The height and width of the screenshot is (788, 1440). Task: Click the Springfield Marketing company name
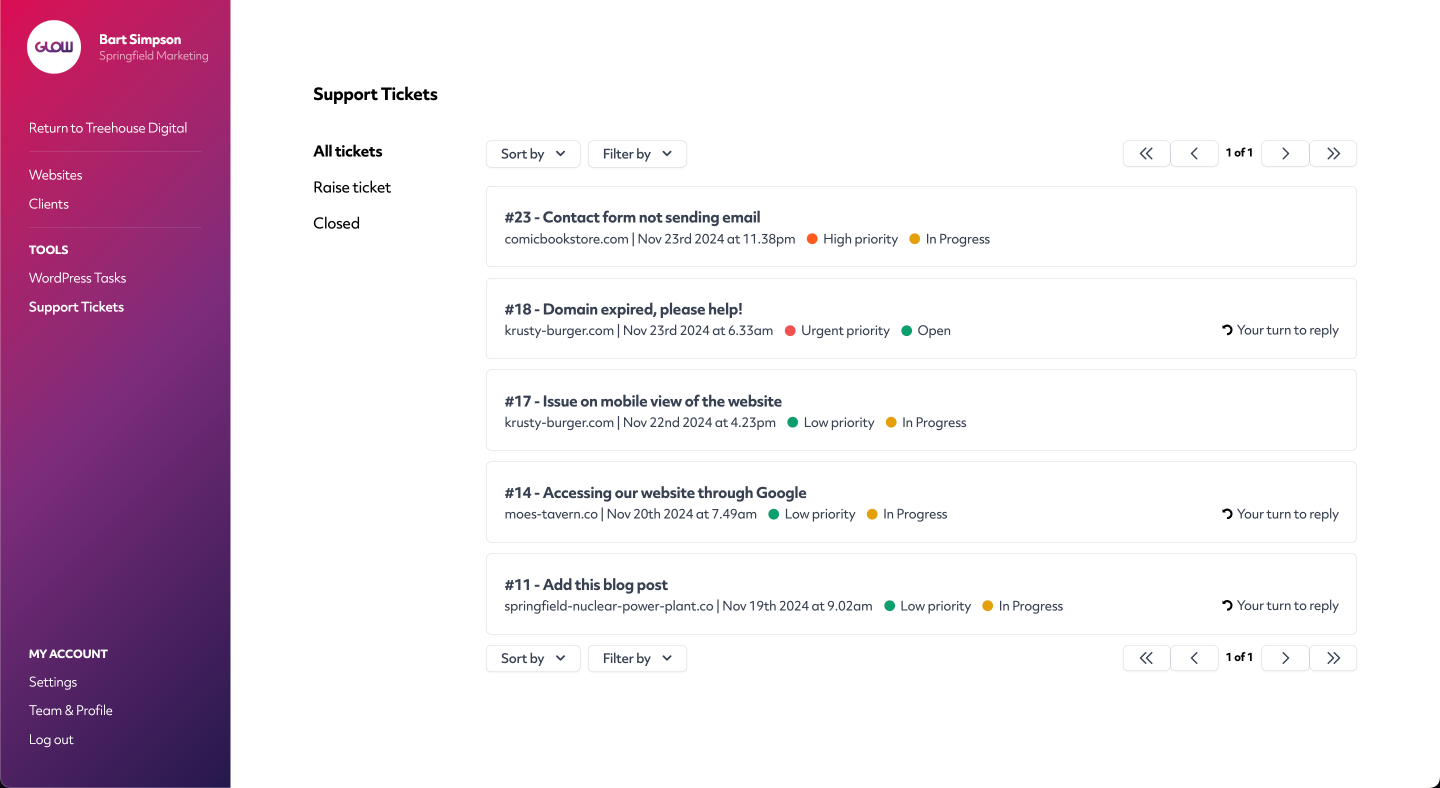pyautogui.click(x=154, y=56)
